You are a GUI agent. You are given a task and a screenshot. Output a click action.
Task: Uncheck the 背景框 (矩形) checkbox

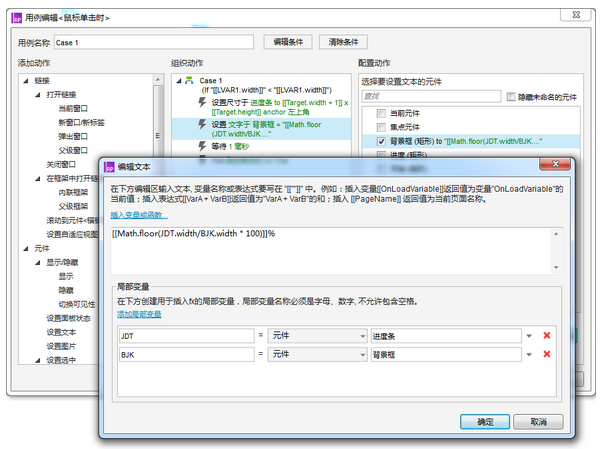click(382, 142)
